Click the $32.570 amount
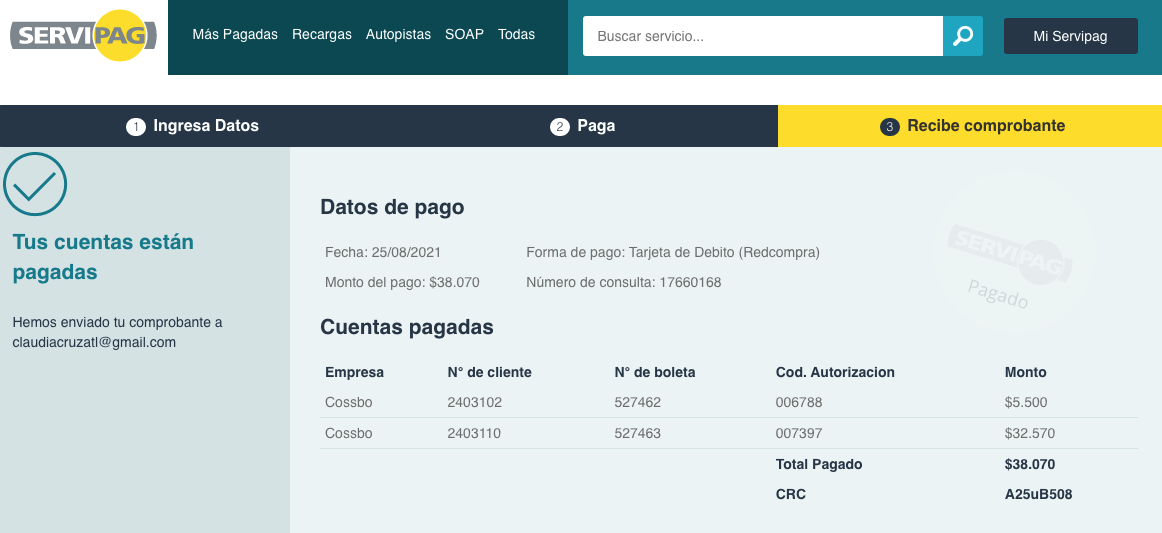Viewport: 1162px width, 533px height. (x=1029, y=433)
